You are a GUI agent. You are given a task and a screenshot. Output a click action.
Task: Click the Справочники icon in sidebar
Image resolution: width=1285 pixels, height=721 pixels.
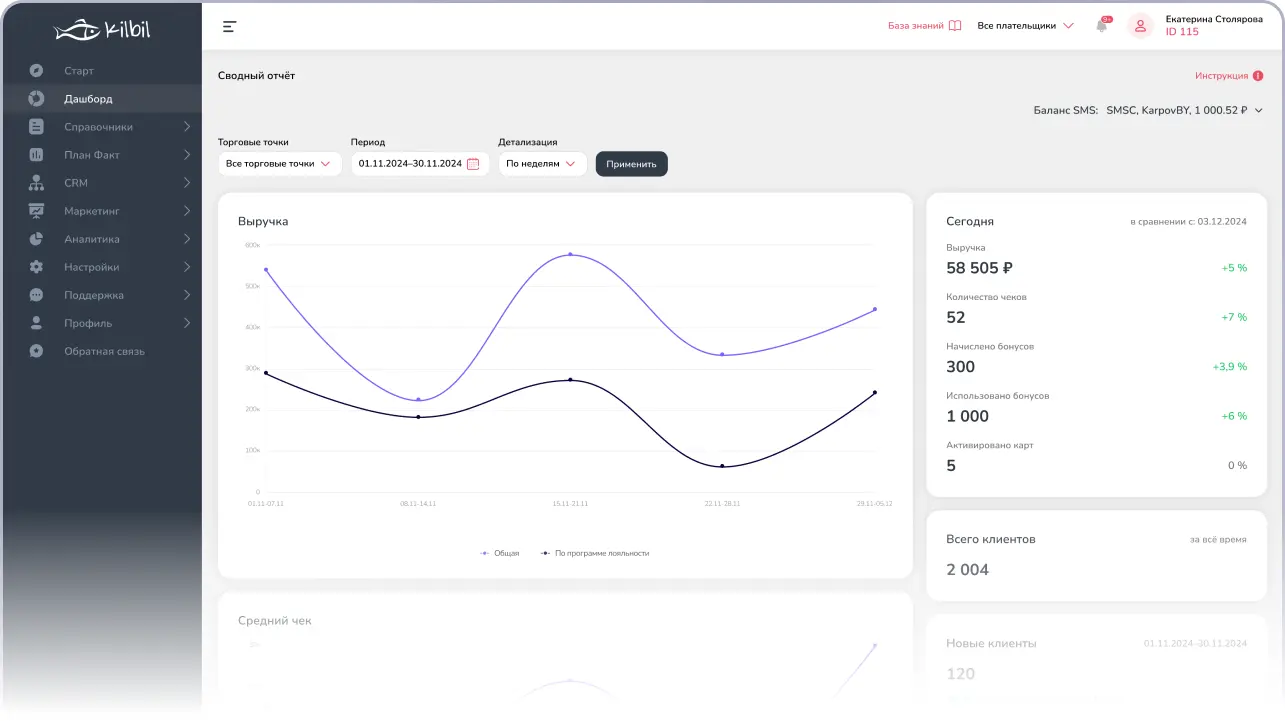point(37,127)
